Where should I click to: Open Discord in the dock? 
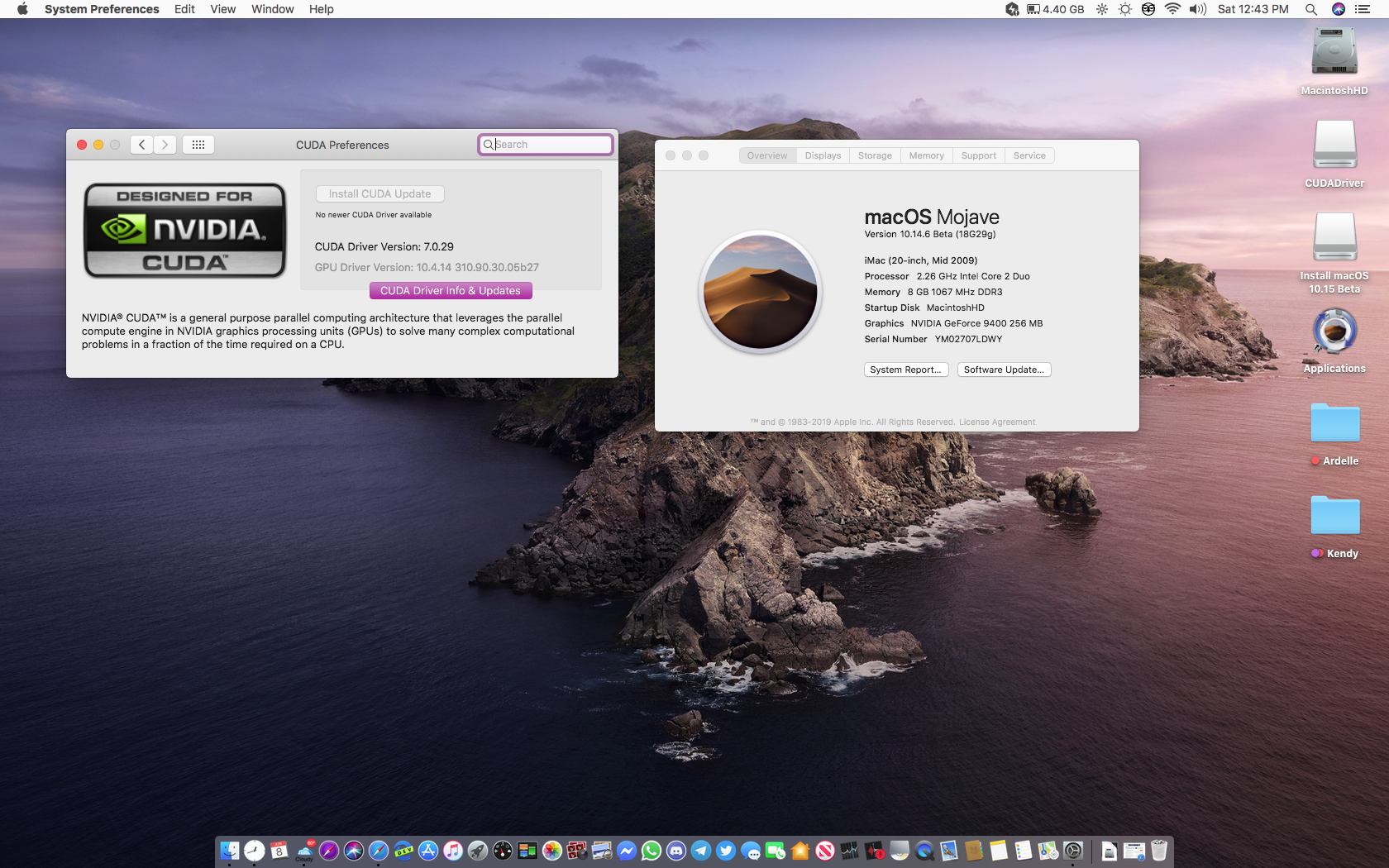tap(676, 851)
